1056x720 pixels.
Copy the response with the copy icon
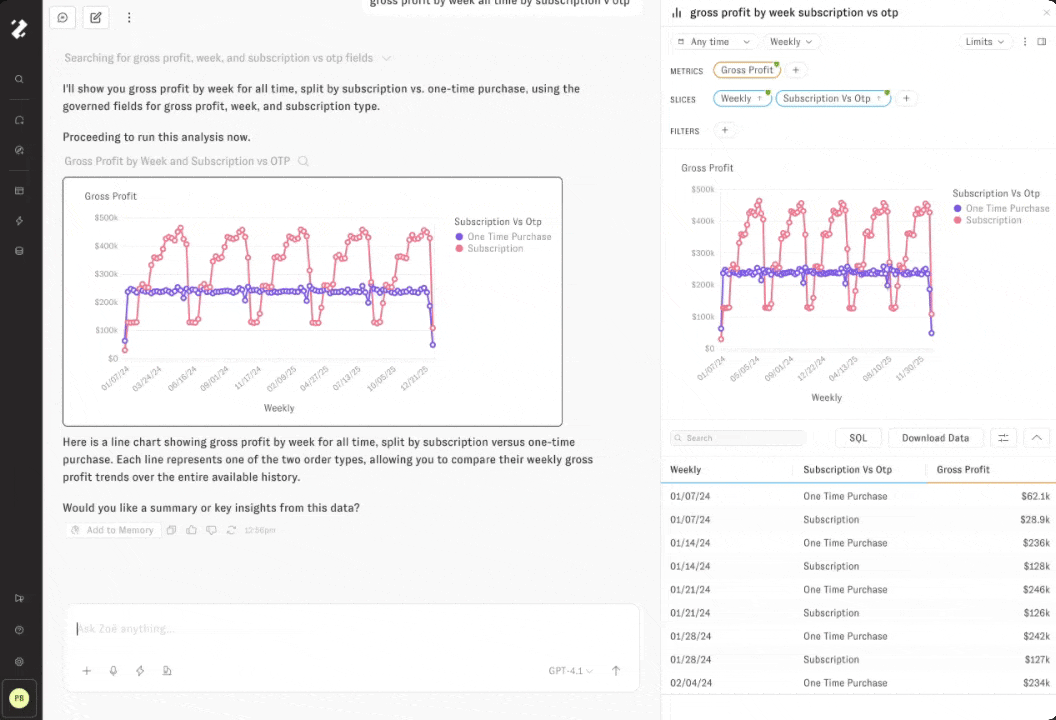(171, 530)
